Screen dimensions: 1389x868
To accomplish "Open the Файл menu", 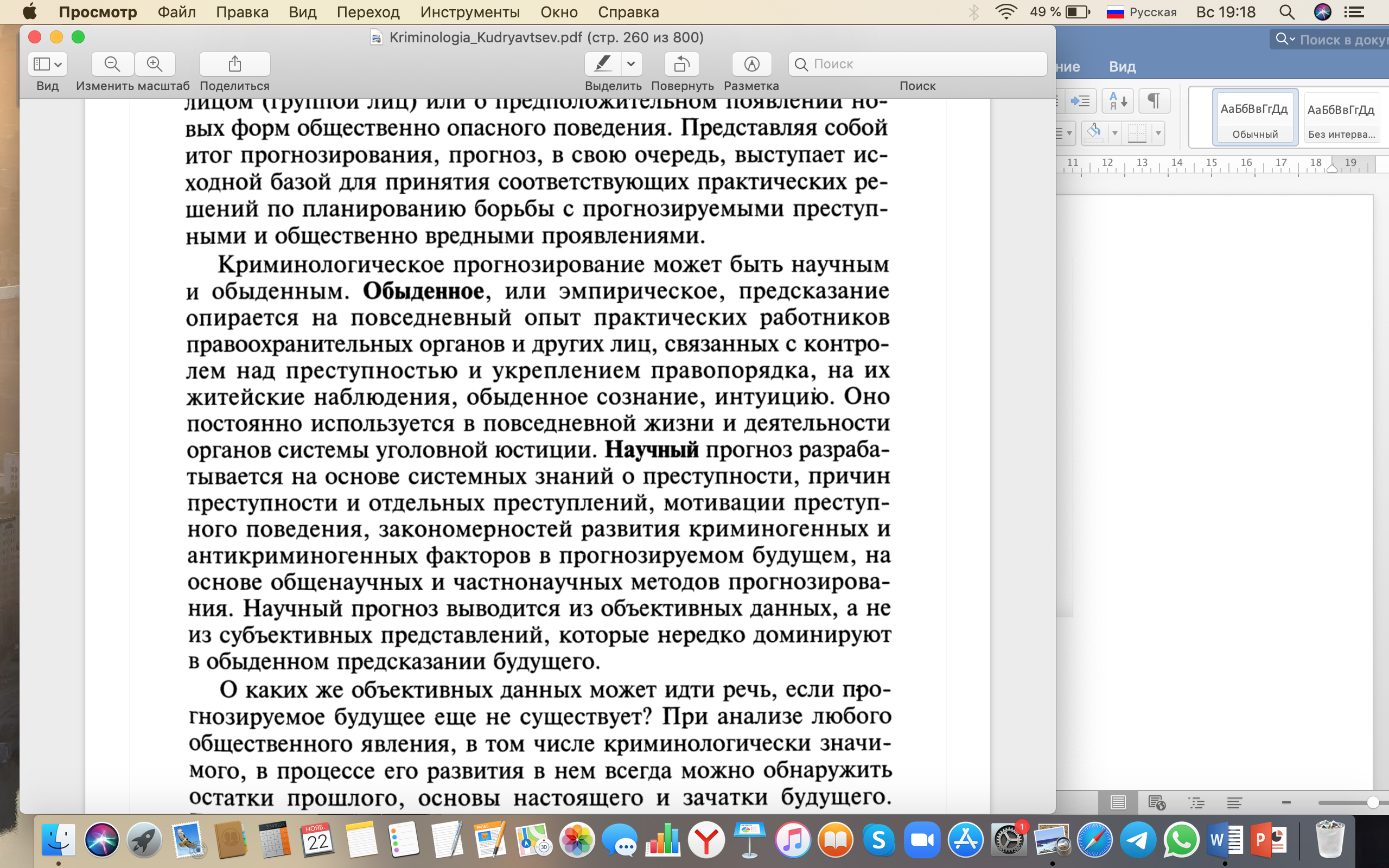I will coord(177,12).
